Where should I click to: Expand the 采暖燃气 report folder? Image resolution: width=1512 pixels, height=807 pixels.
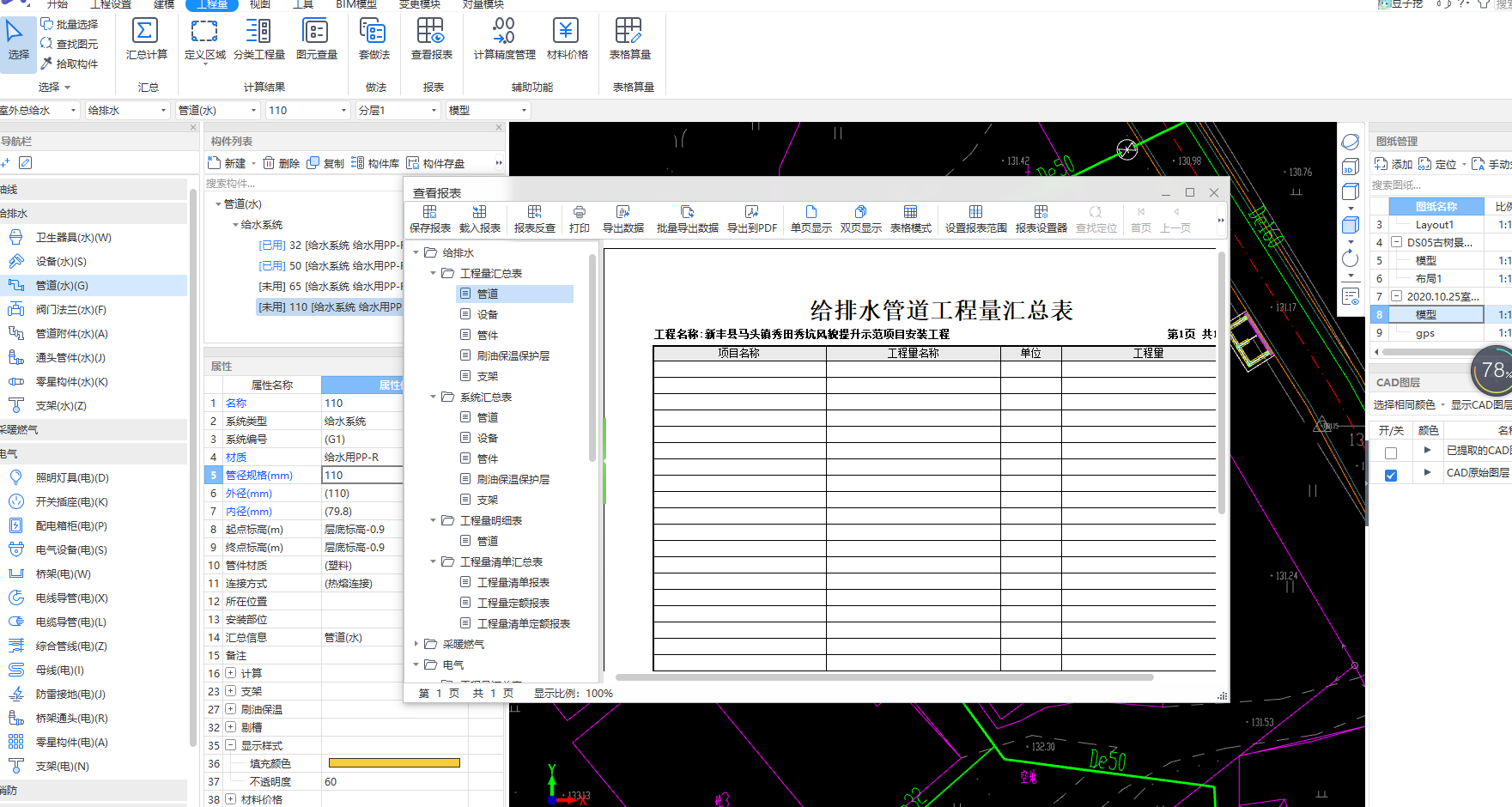click(x=416, y=645)
